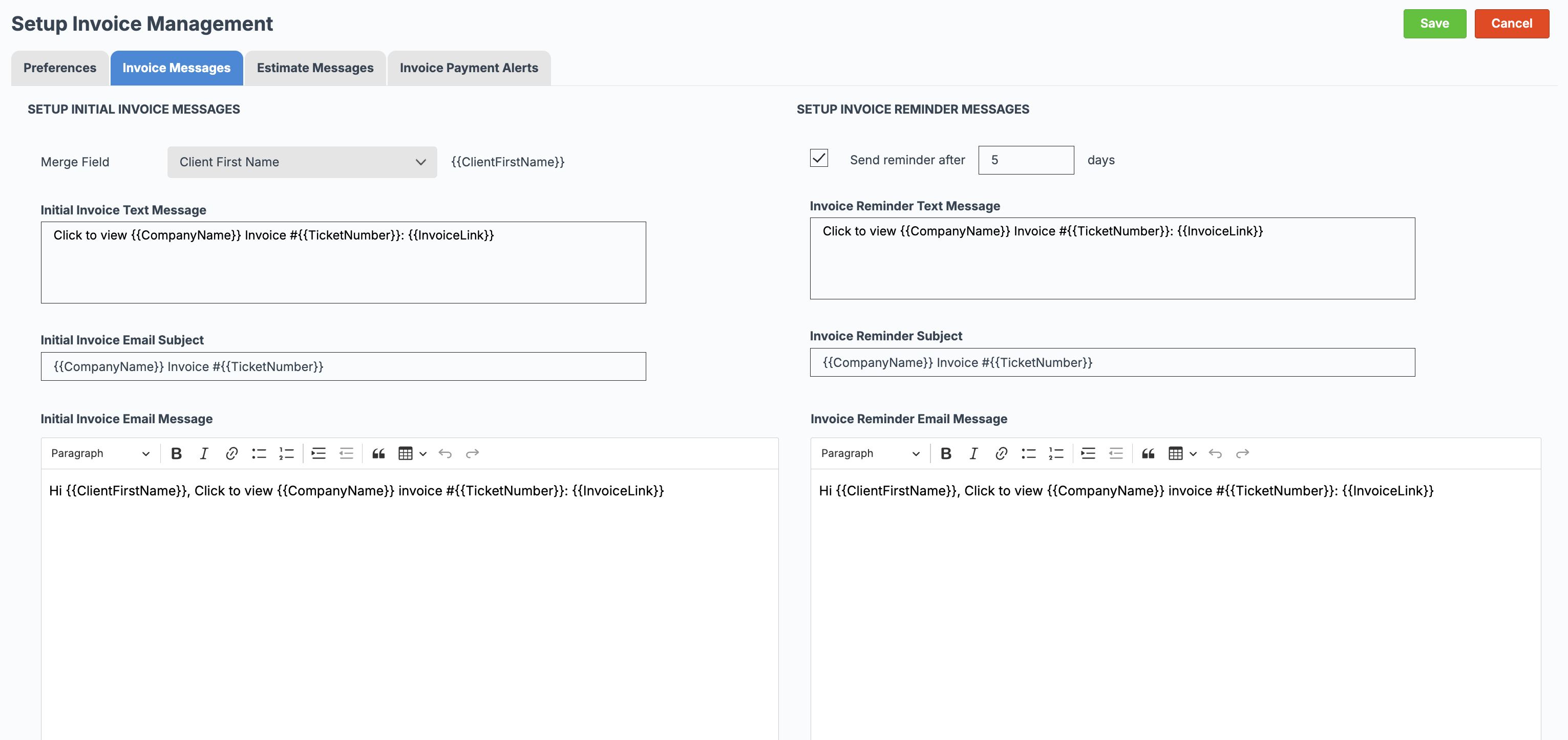Add numbered list in Reminder Email editor
This screenshot has width=1568, height=740.
(x=1056, y=453)
